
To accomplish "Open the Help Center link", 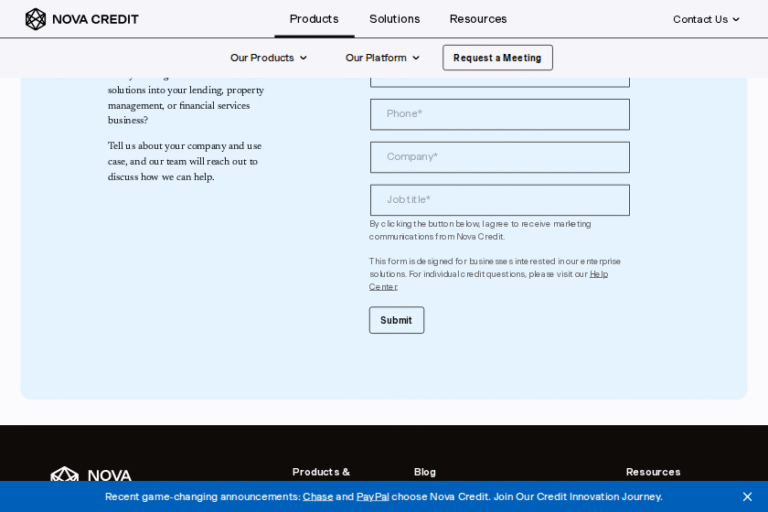I will [598, 274].
